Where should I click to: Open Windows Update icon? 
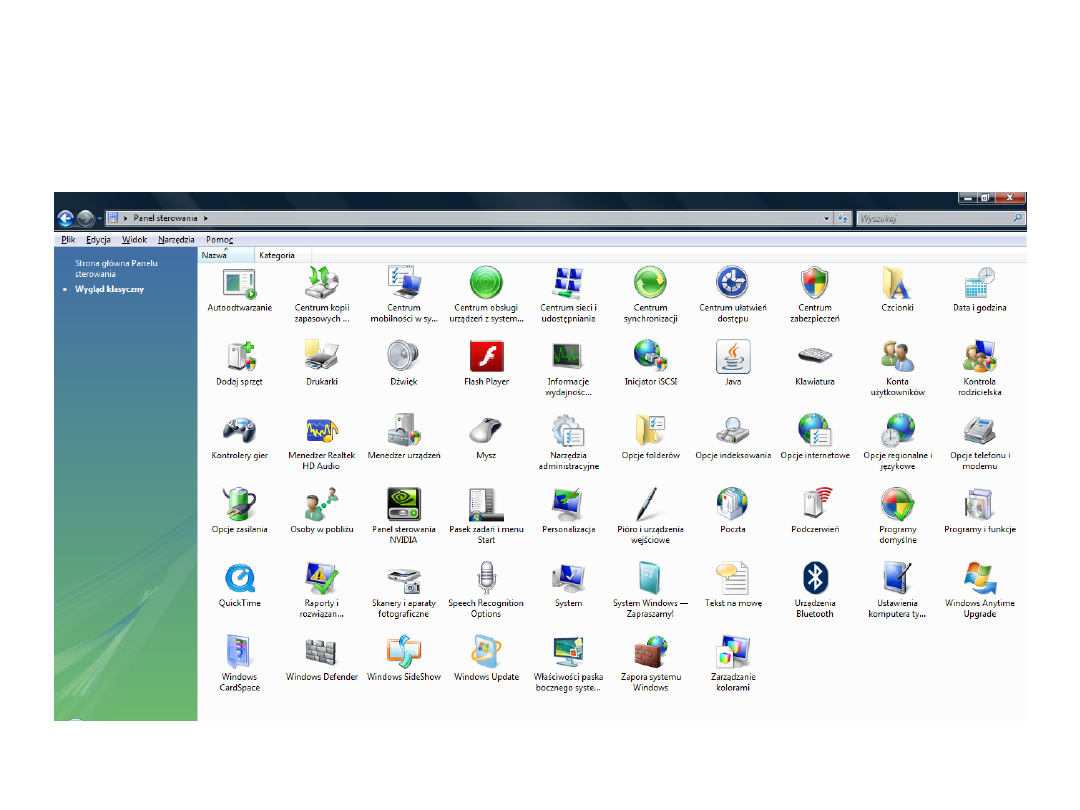pos(486,653)
